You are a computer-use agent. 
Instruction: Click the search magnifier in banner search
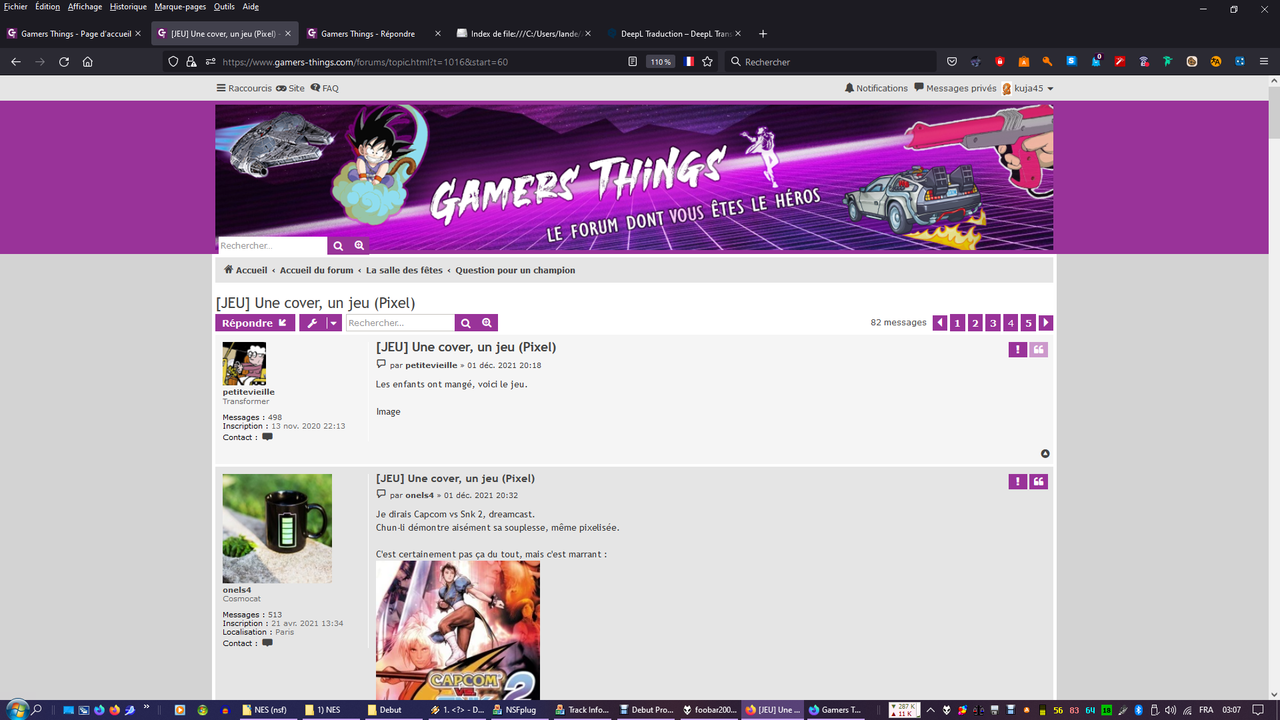pyautogui.click(x=338, y=245)
